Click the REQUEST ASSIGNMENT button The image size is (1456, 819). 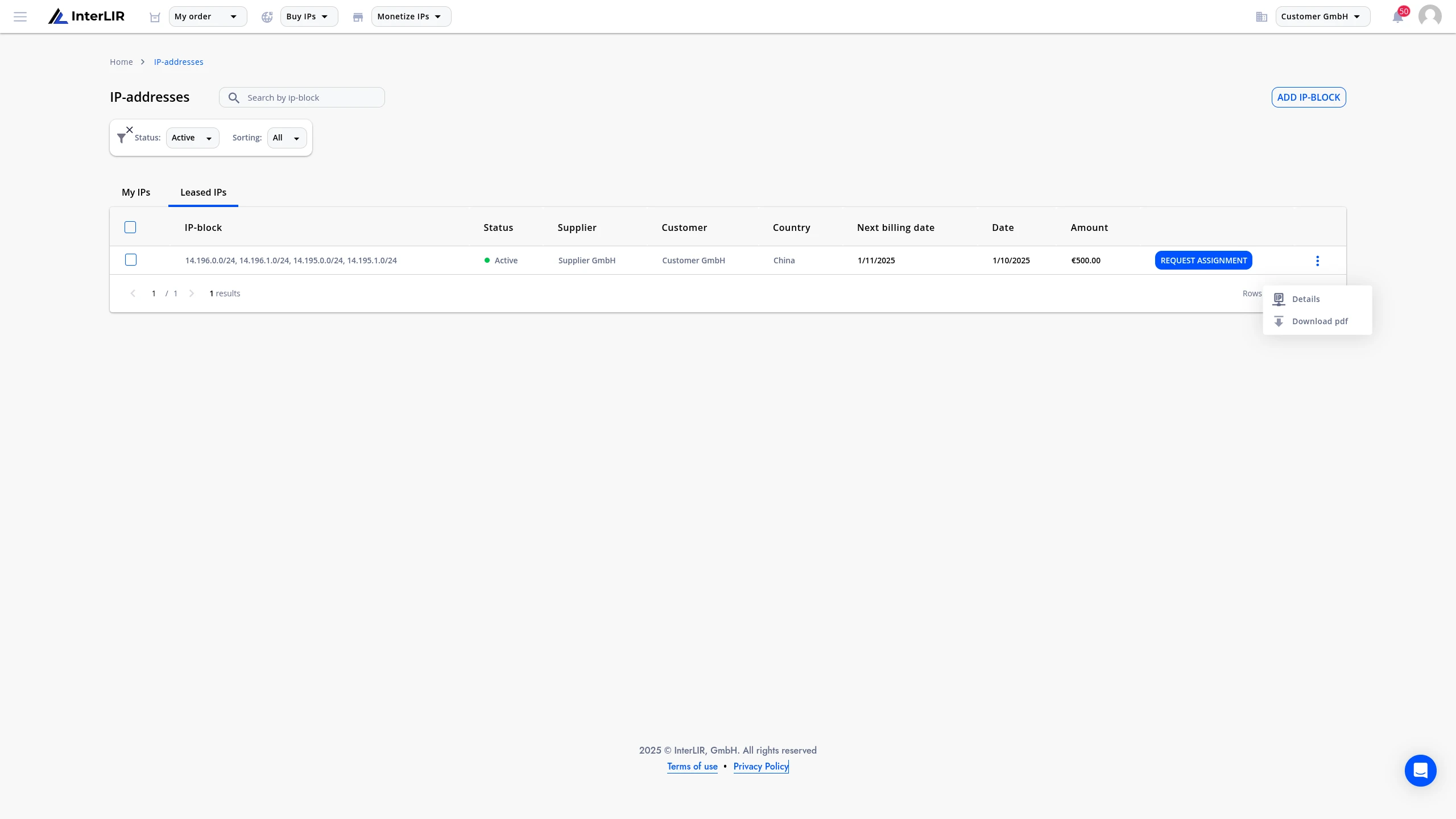point(1203,260)
